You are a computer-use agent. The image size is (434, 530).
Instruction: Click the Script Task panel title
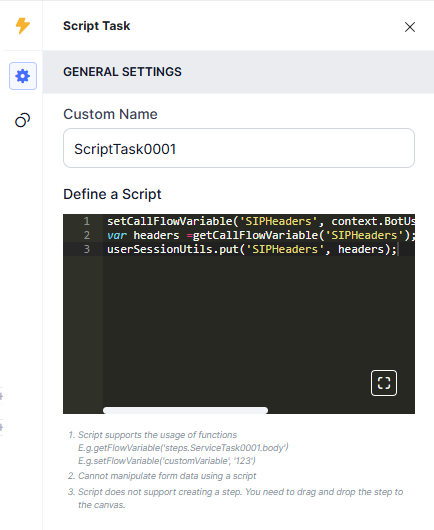tap(97, 26)
